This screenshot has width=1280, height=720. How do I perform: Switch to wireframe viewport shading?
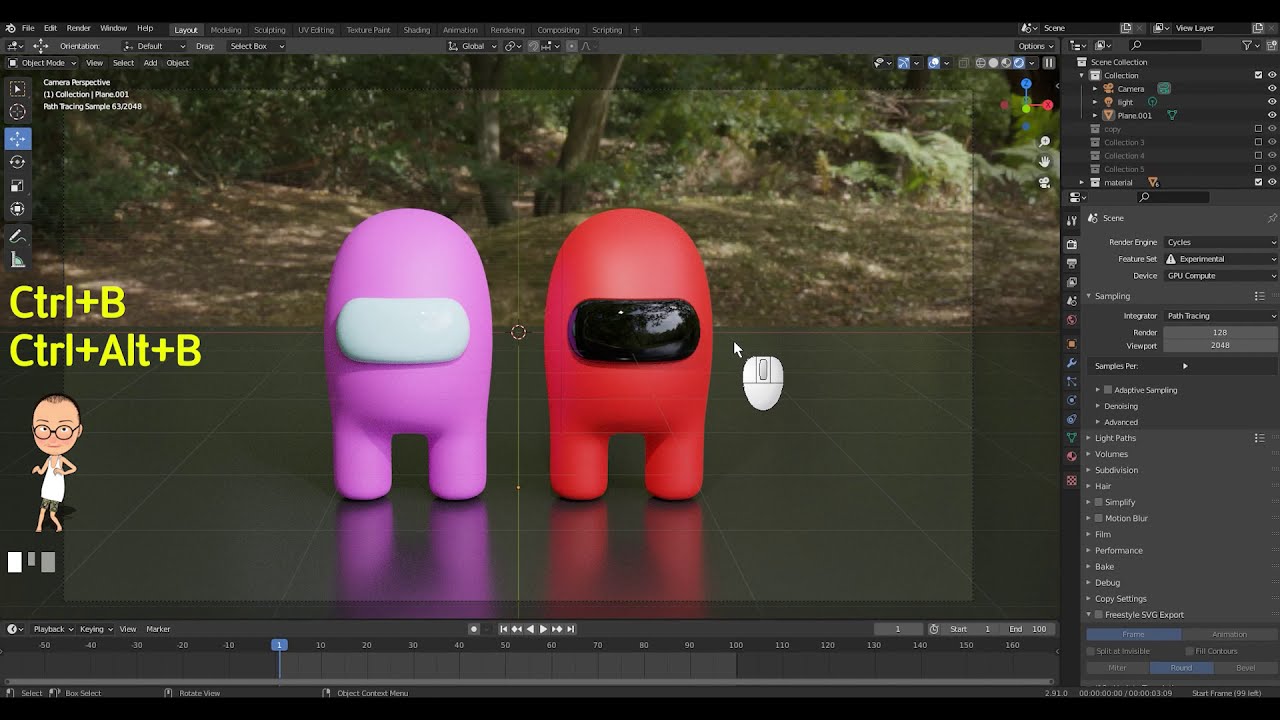980,63
